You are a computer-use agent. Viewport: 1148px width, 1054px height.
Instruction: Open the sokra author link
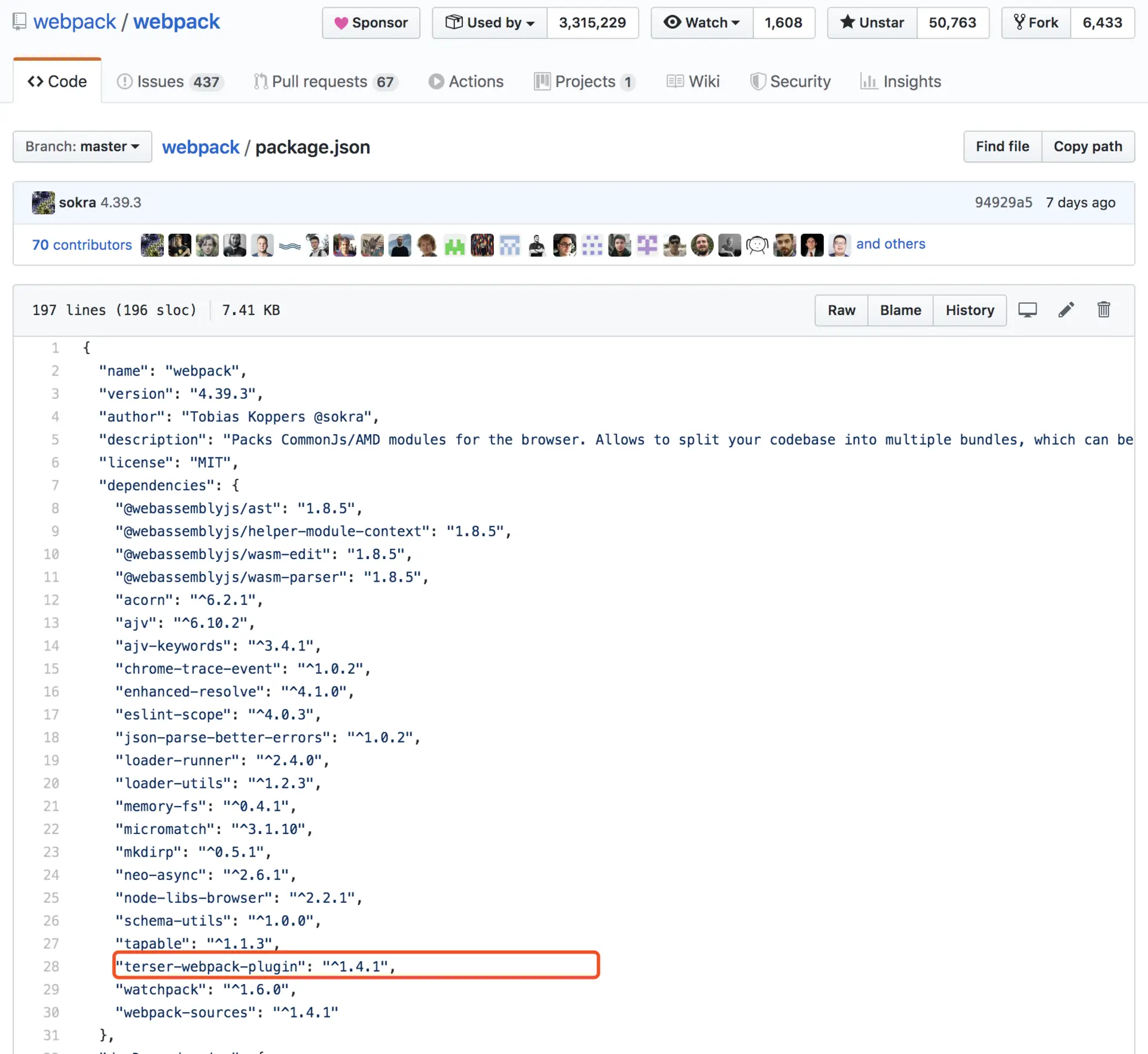click(x=77, y=203)
